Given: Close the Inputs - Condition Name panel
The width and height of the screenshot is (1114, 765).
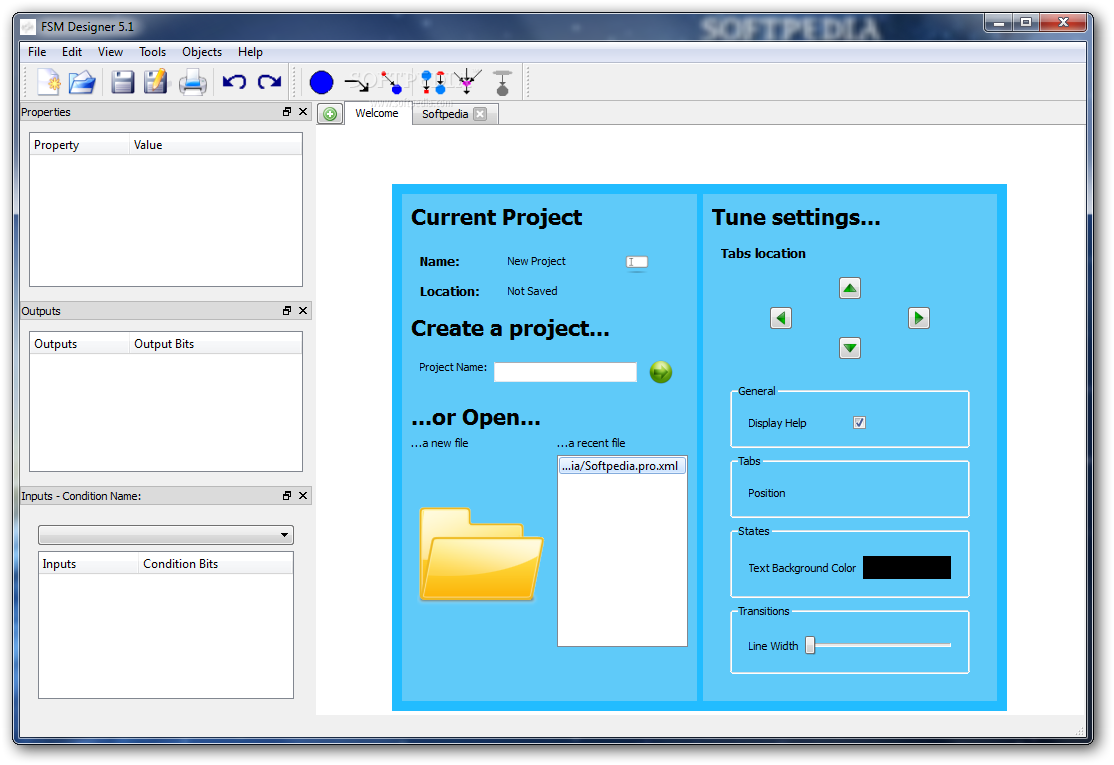Looking at the screenshot, I should [x=303, y=495].
